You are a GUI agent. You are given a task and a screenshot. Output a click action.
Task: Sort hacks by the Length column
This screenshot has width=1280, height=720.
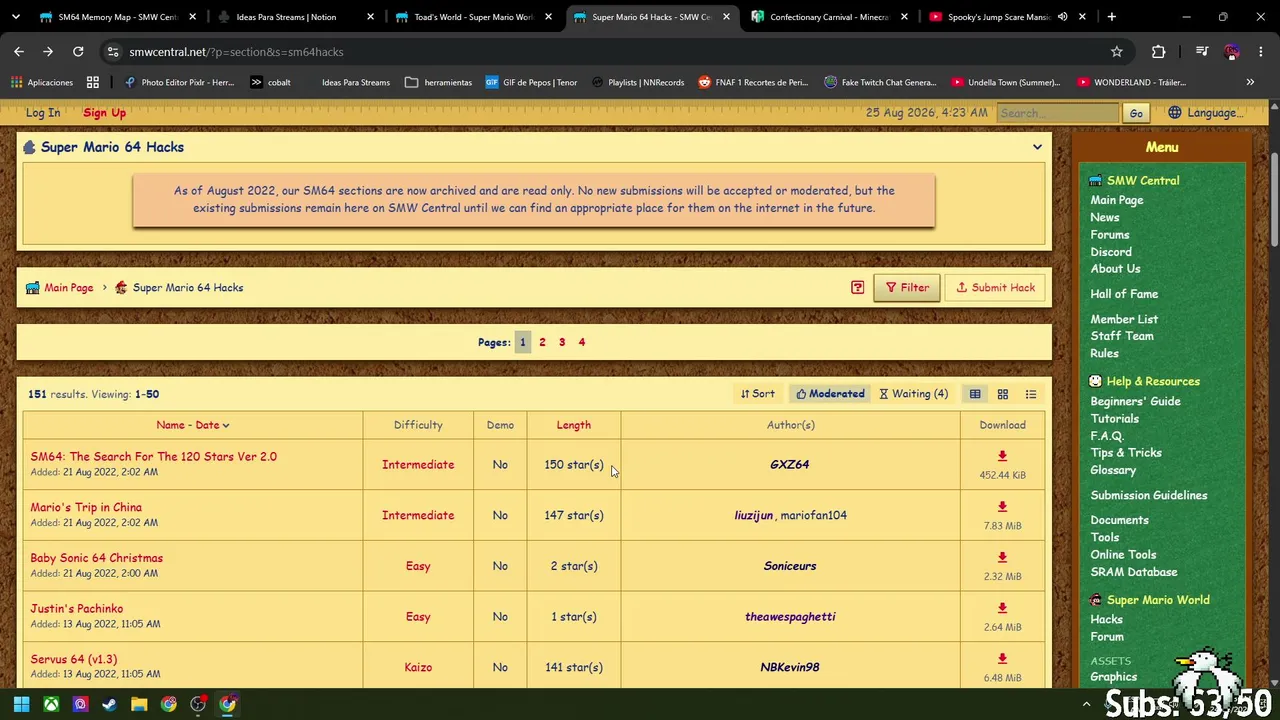[574, 425]
